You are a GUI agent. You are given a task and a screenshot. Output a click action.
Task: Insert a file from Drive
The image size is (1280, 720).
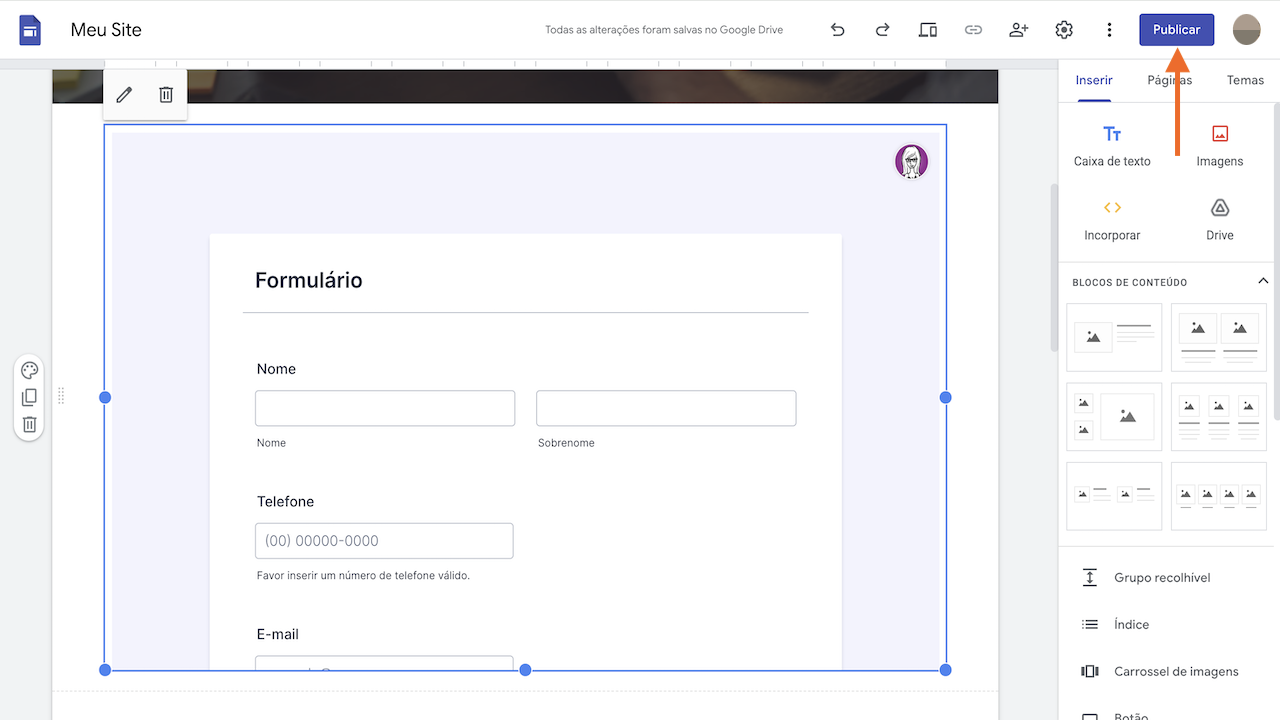(1220, 220)
